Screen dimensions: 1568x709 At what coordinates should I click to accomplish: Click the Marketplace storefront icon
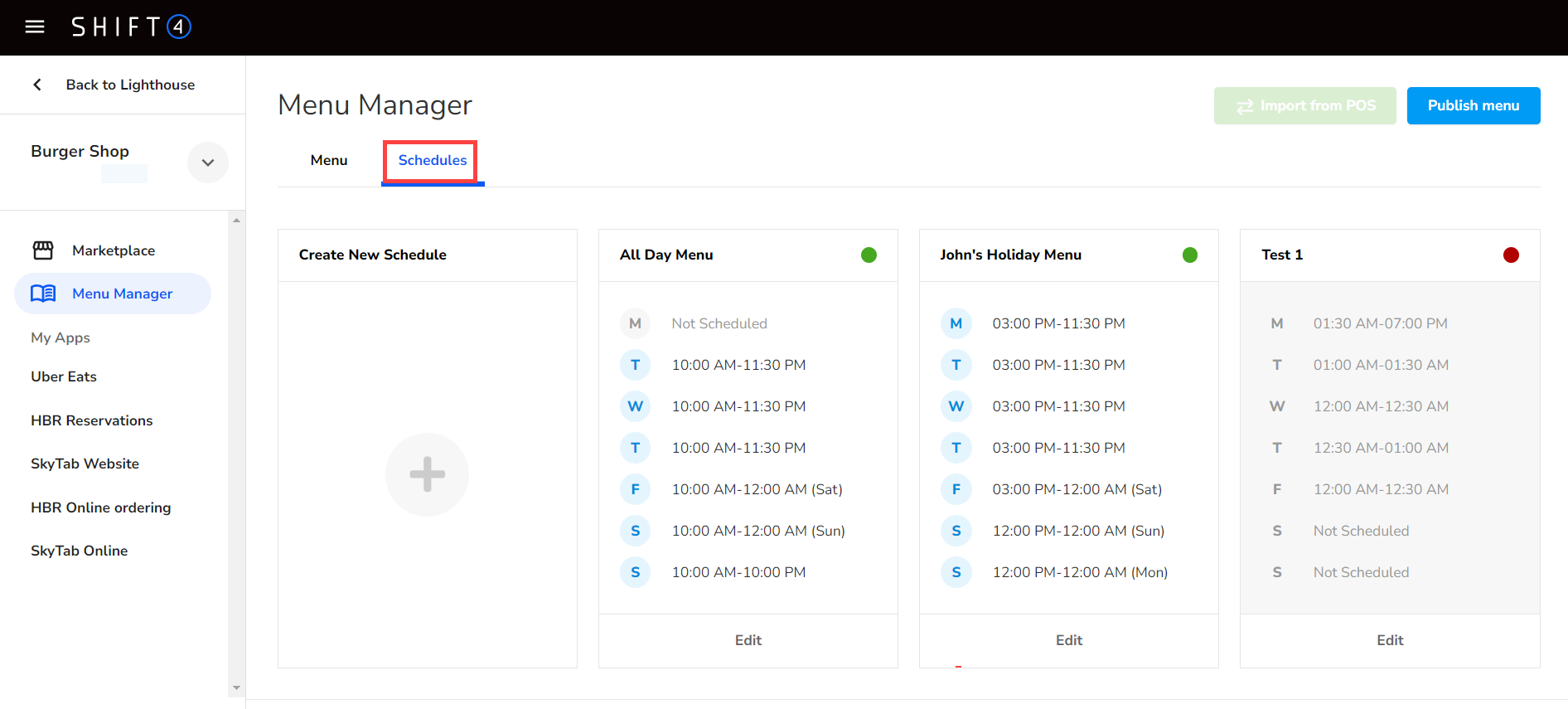coord(43,250)
